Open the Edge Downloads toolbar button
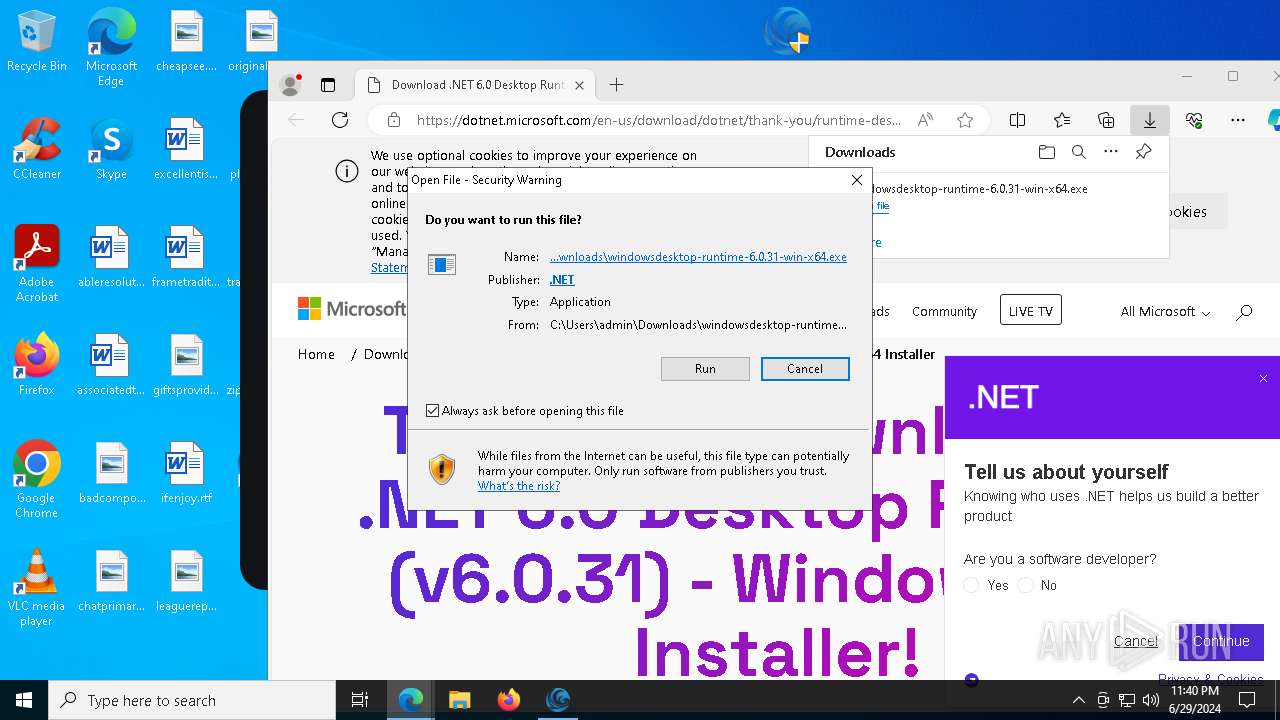Viewport: 1280px width, 720px height. click(1150, 120)
